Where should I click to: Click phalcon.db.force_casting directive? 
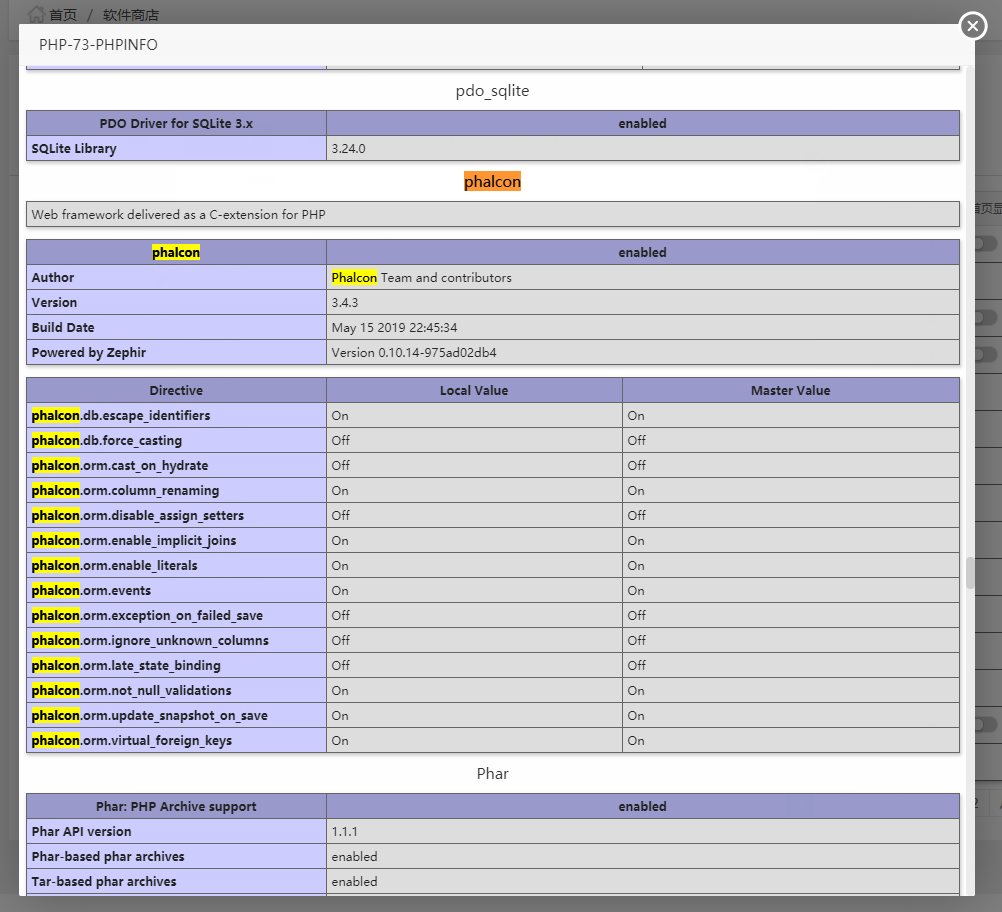107,440
